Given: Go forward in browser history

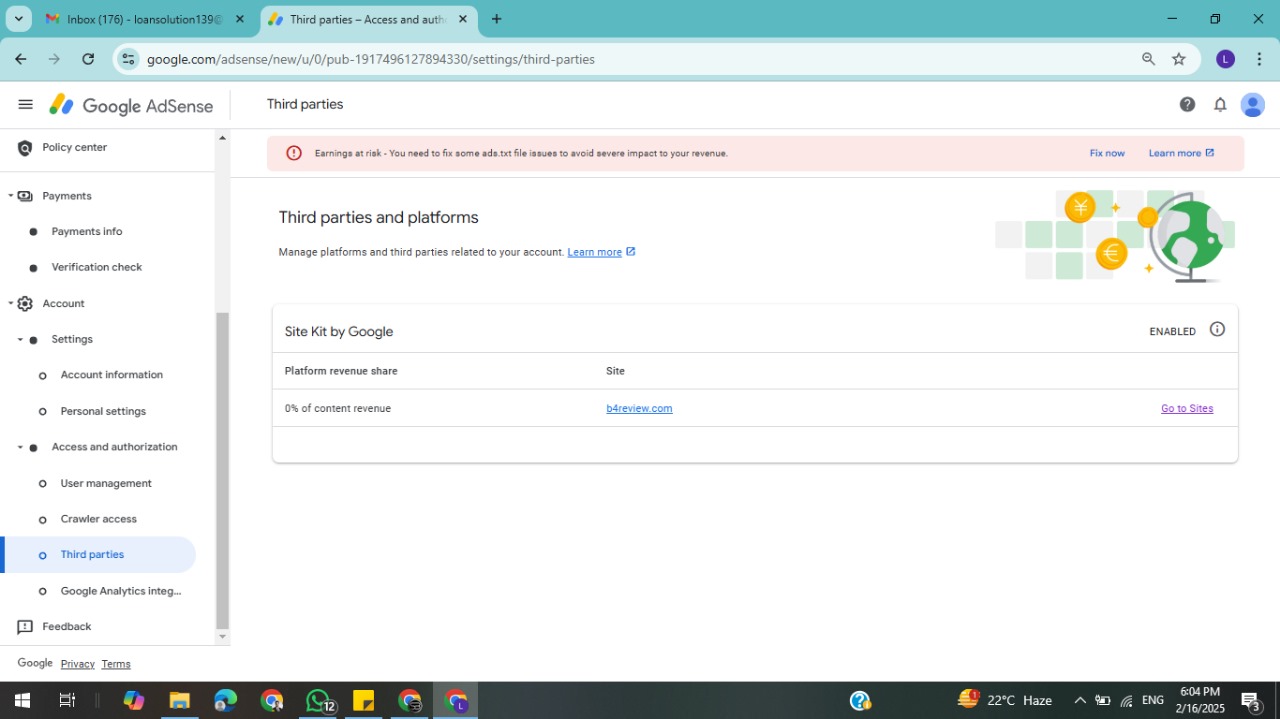Looking at the screenshot, I should (x=54, y=59).
